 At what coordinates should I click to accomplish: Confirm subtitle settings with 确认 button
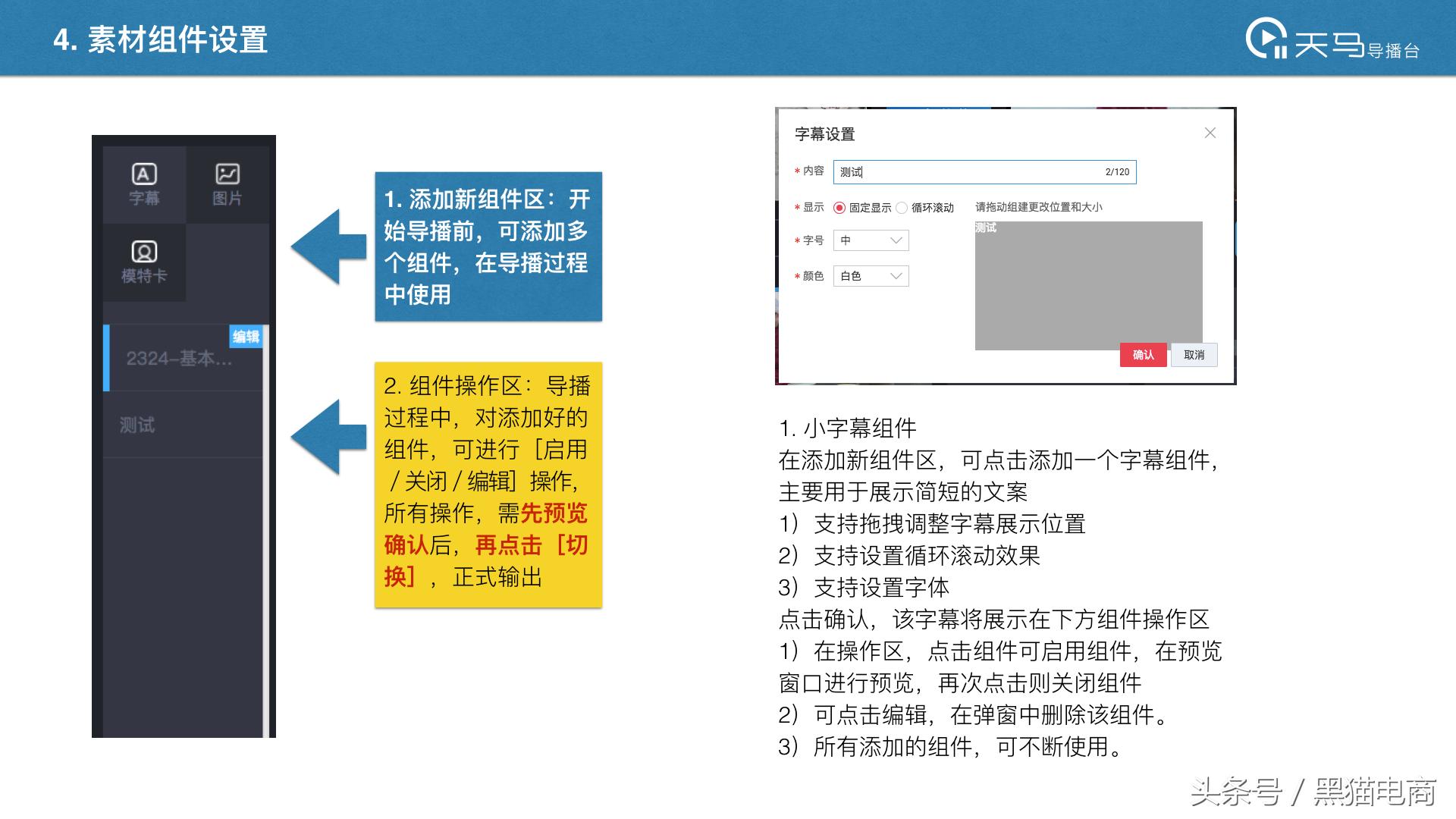[1144, 355]
